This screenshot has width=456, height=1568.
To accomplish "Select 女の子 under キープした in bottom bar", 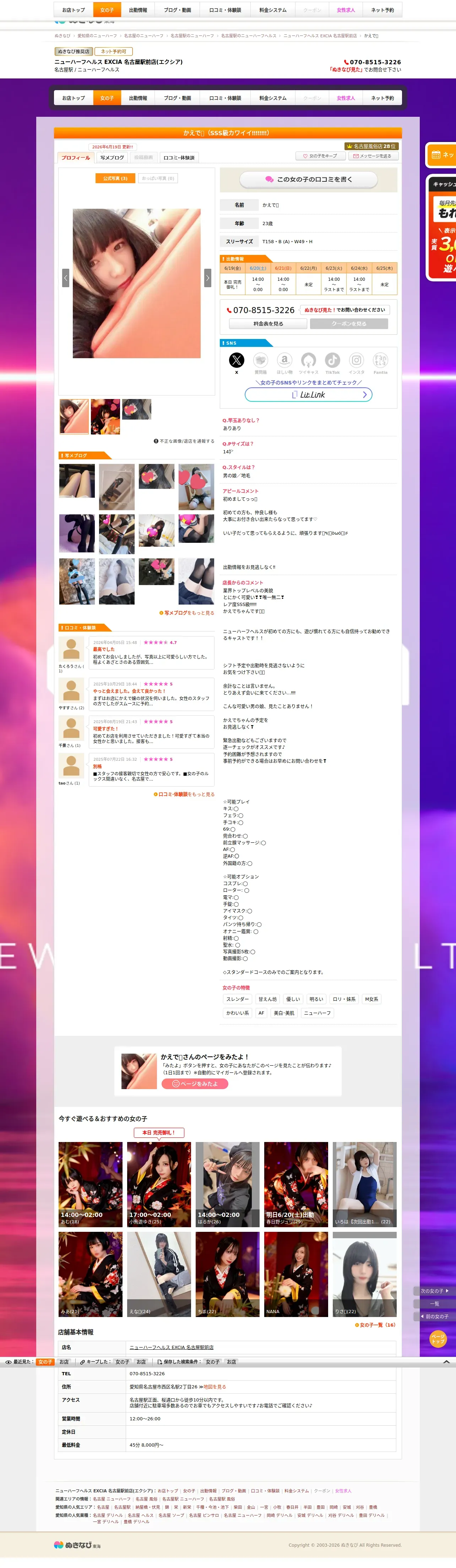I will pos(123,1362).
